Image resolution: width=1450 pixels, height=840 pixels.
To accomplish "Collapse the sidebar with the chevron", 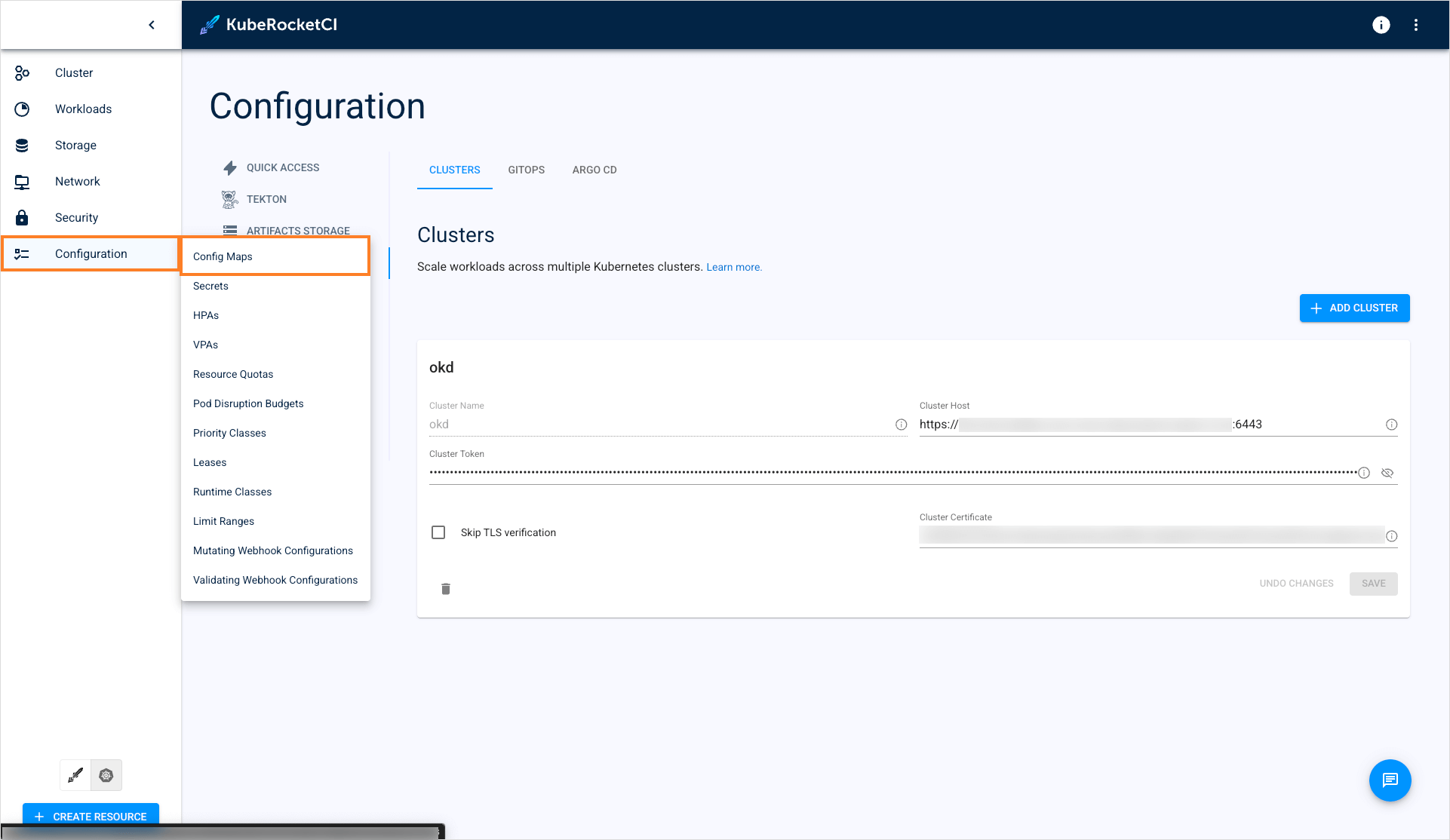I will 152,25.
